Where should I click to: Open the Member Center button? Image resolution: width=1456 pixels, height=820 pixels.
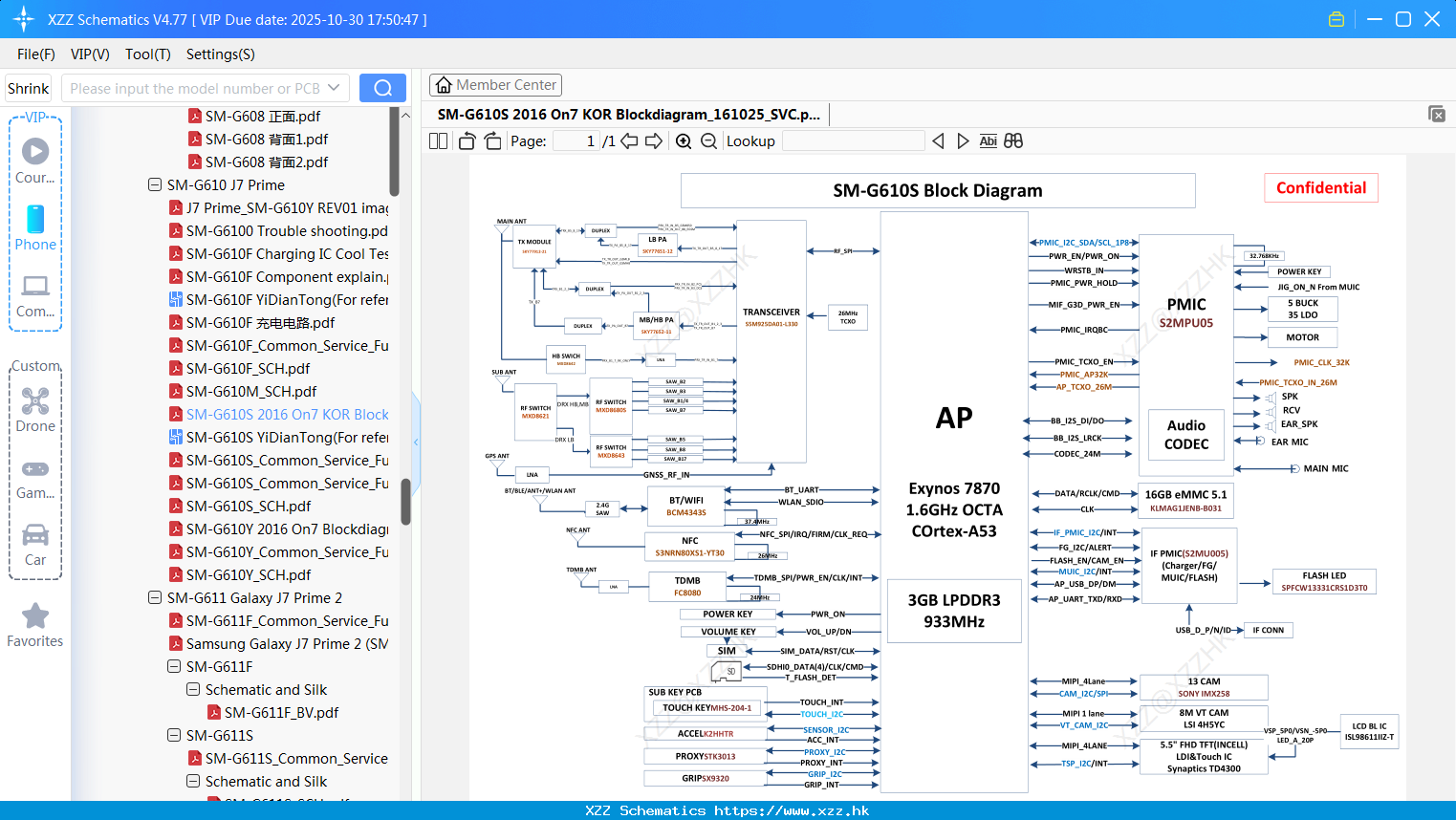(x=495, y=85)
